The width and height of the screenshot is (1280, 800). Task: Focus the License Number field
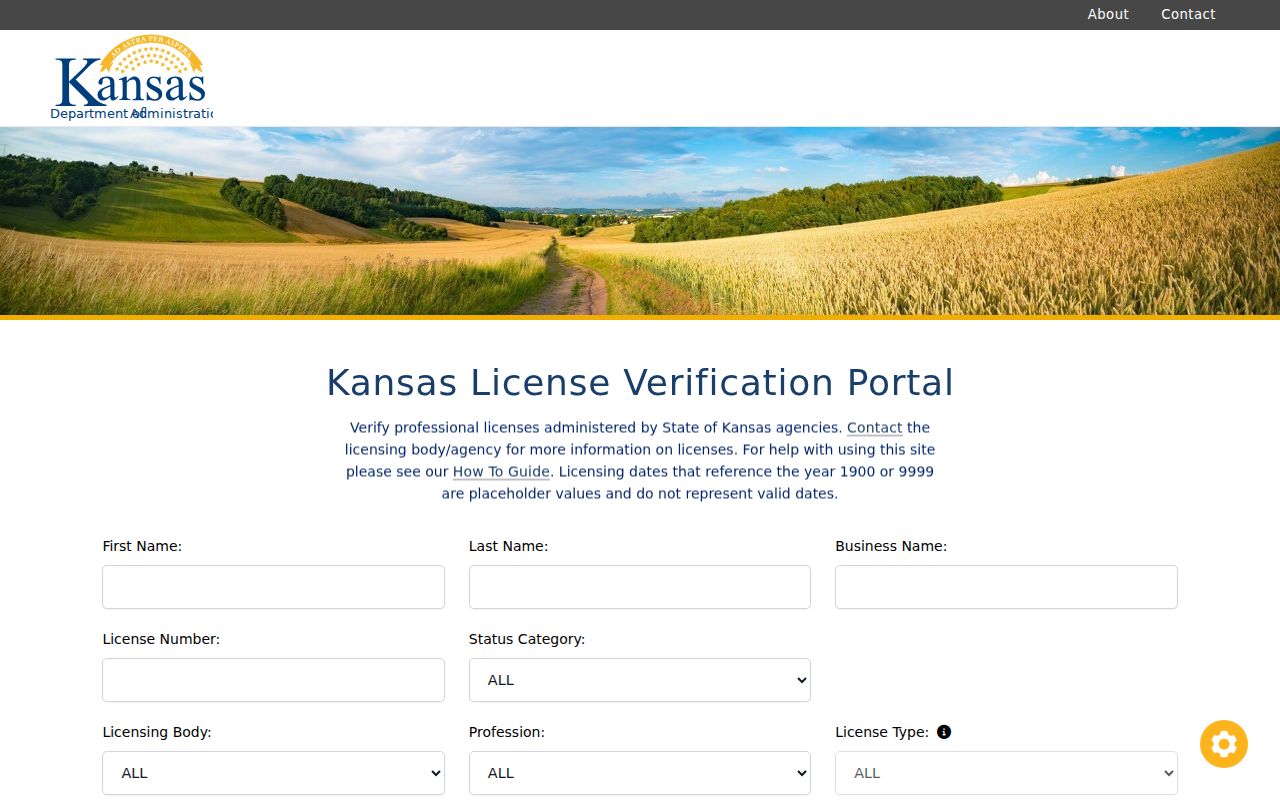tap(273, 680)
